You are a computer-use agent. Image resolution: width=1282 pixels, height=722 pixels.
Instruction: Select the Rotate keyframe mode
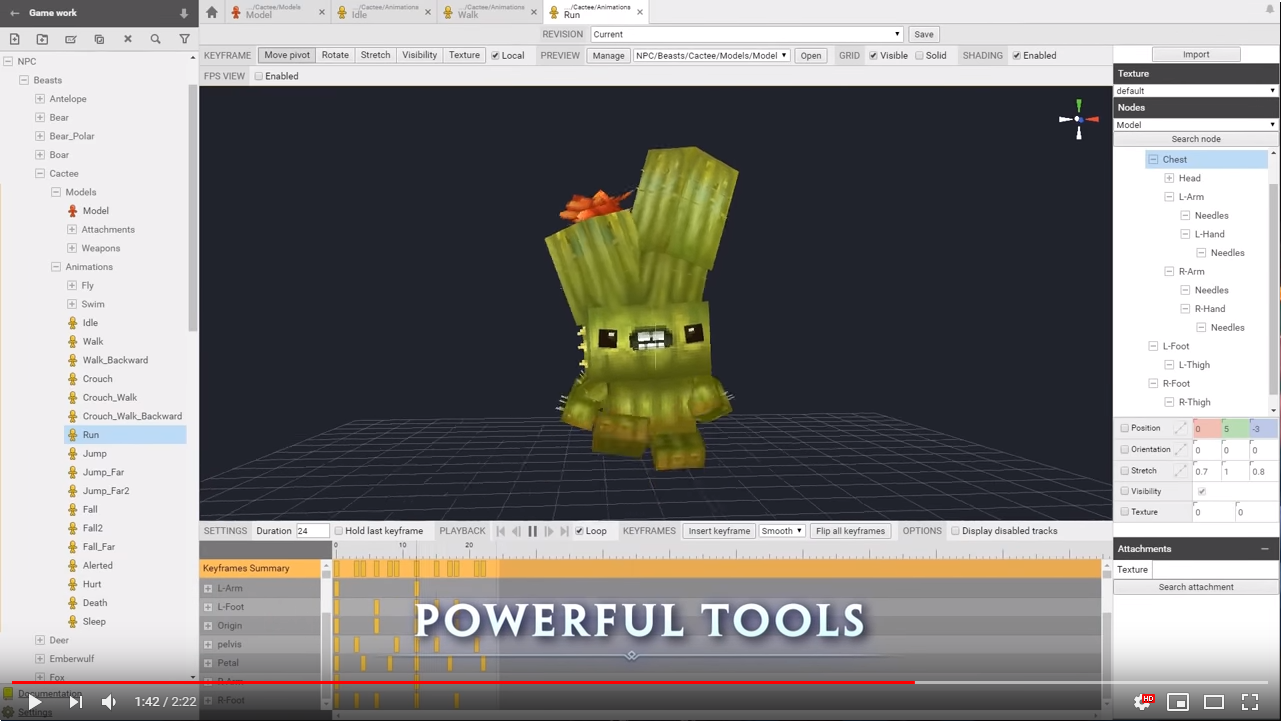[335, 55]
